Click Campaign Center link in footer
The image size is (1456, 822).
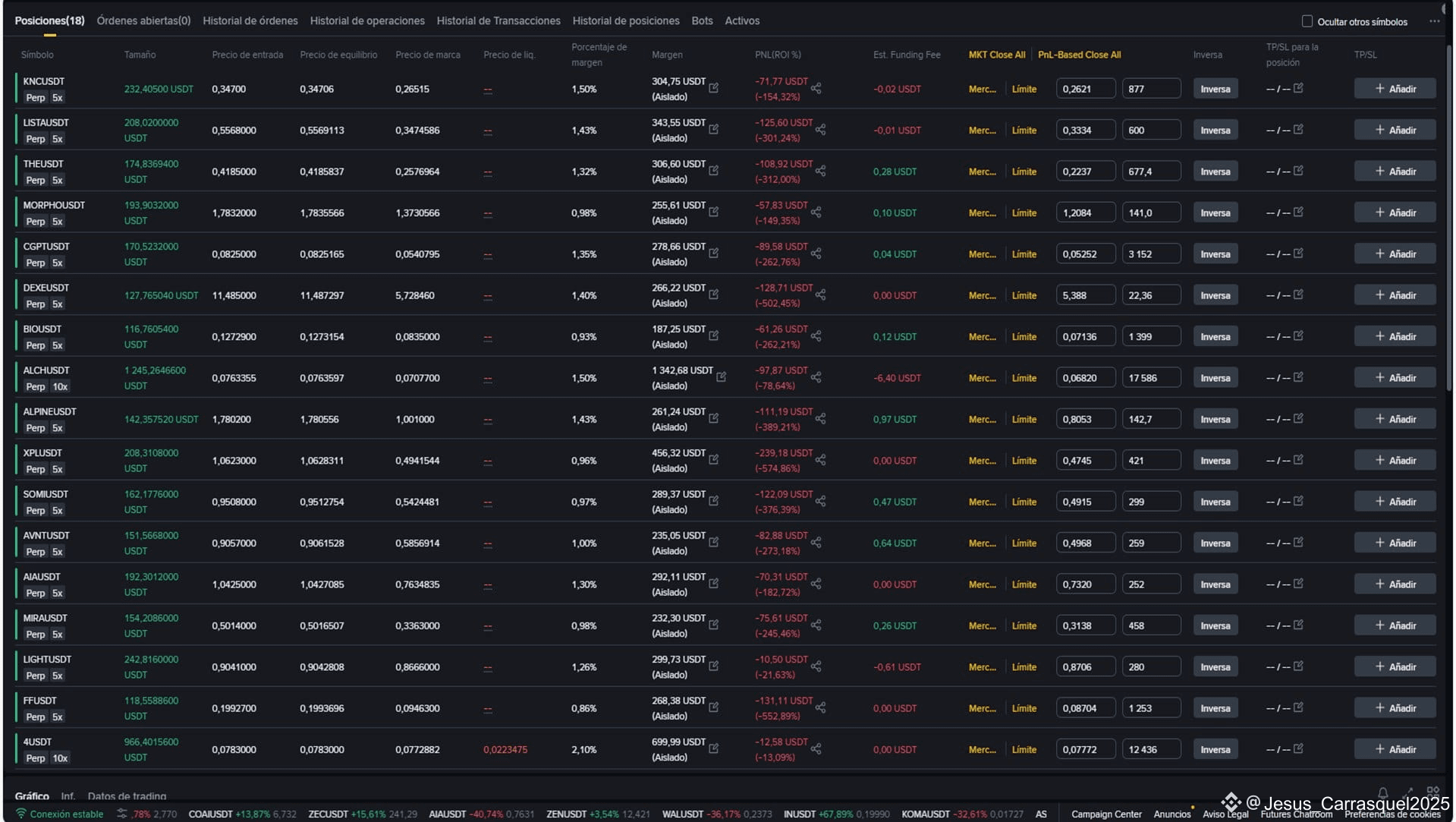click(x=1105, y=814)
